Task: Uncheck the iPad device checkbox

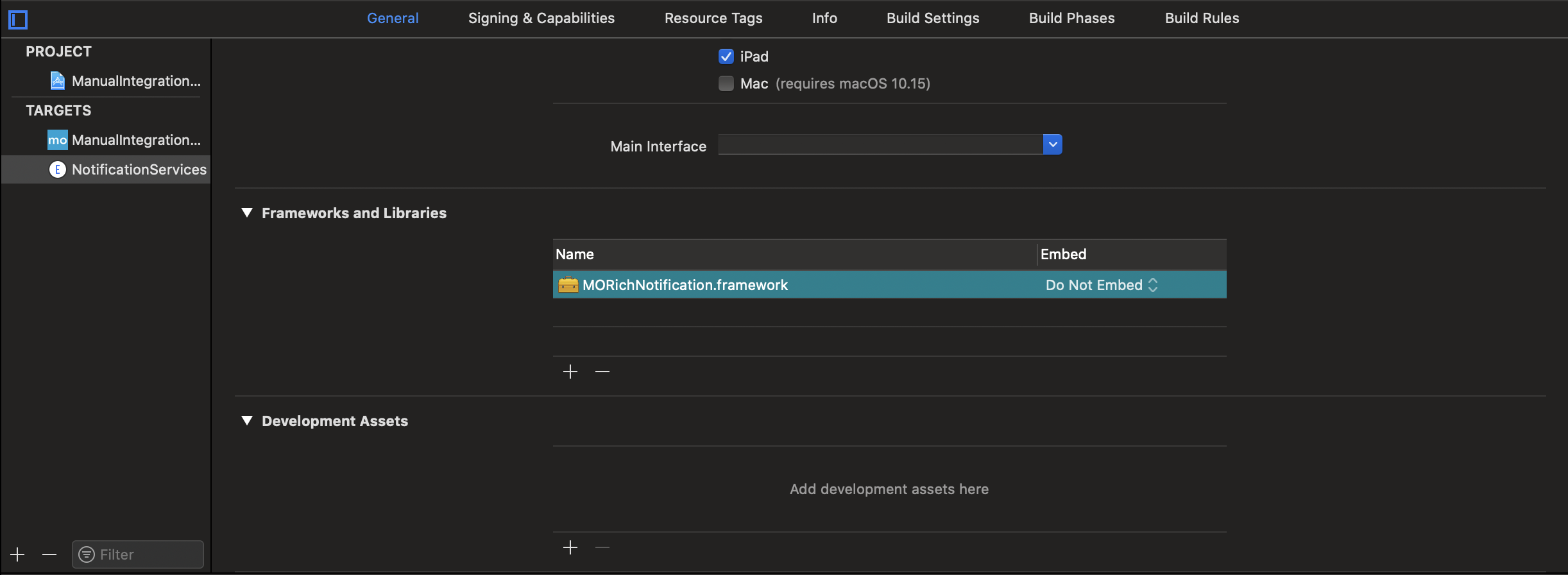Action: [x=726, y=56]
